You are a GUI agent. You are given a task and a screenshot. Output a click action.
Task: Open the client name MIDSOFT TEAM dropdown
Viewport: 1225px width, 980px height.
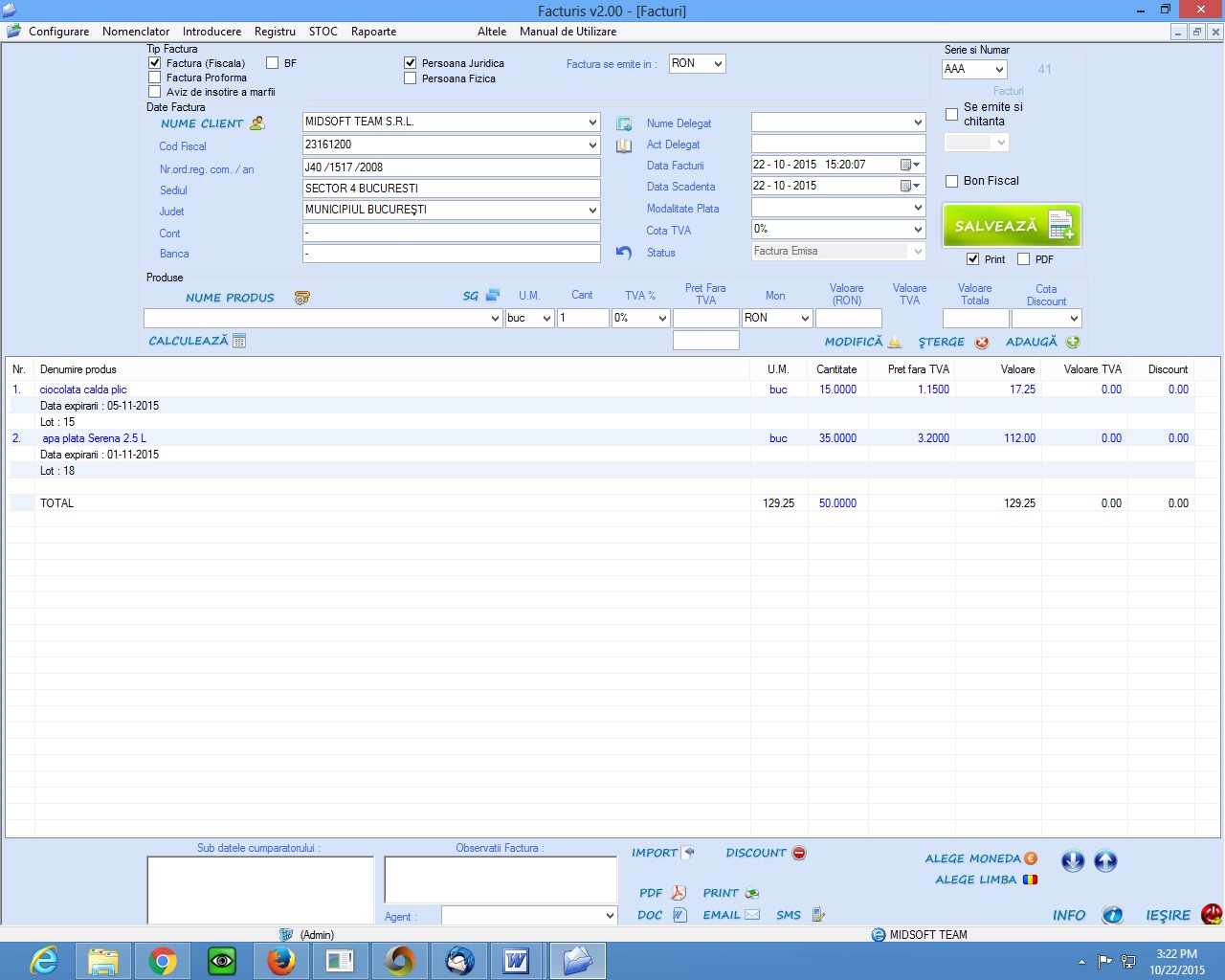[x=592, y=122]
